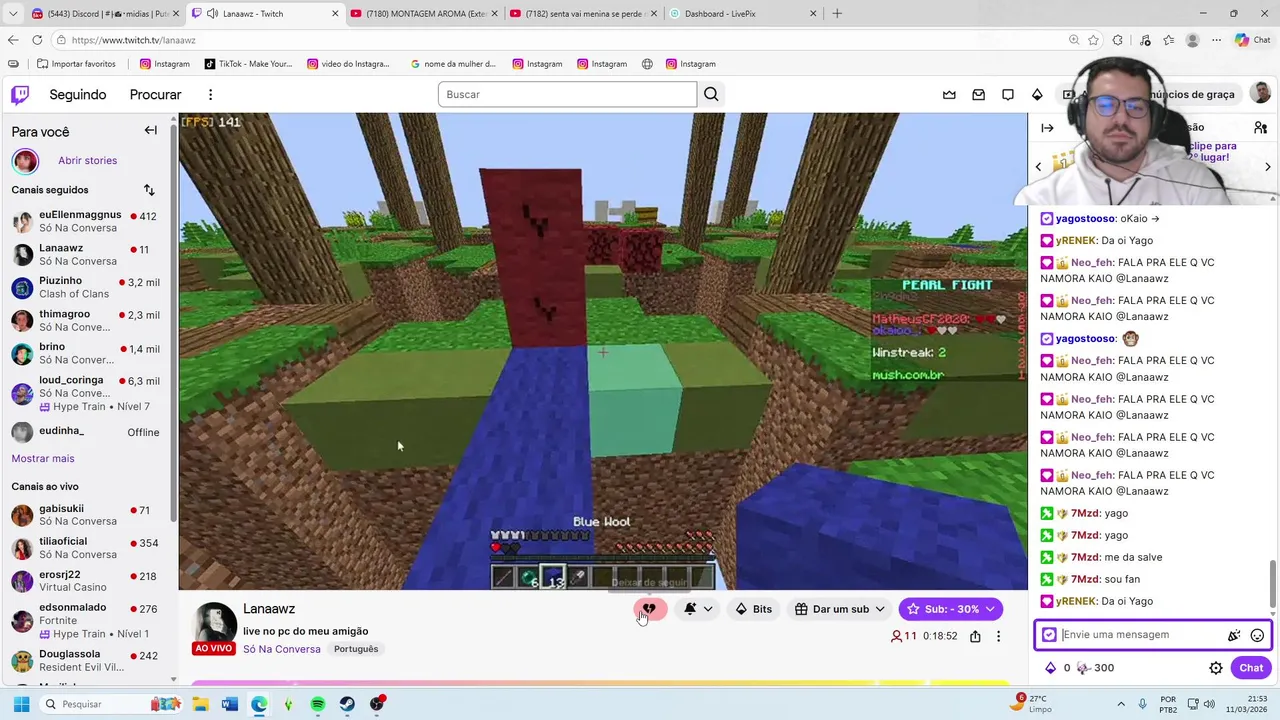This screenshot has width=1280, height=720.
Task: Click the Twitch user profile avatar
Action: [x=1260, y=94]
